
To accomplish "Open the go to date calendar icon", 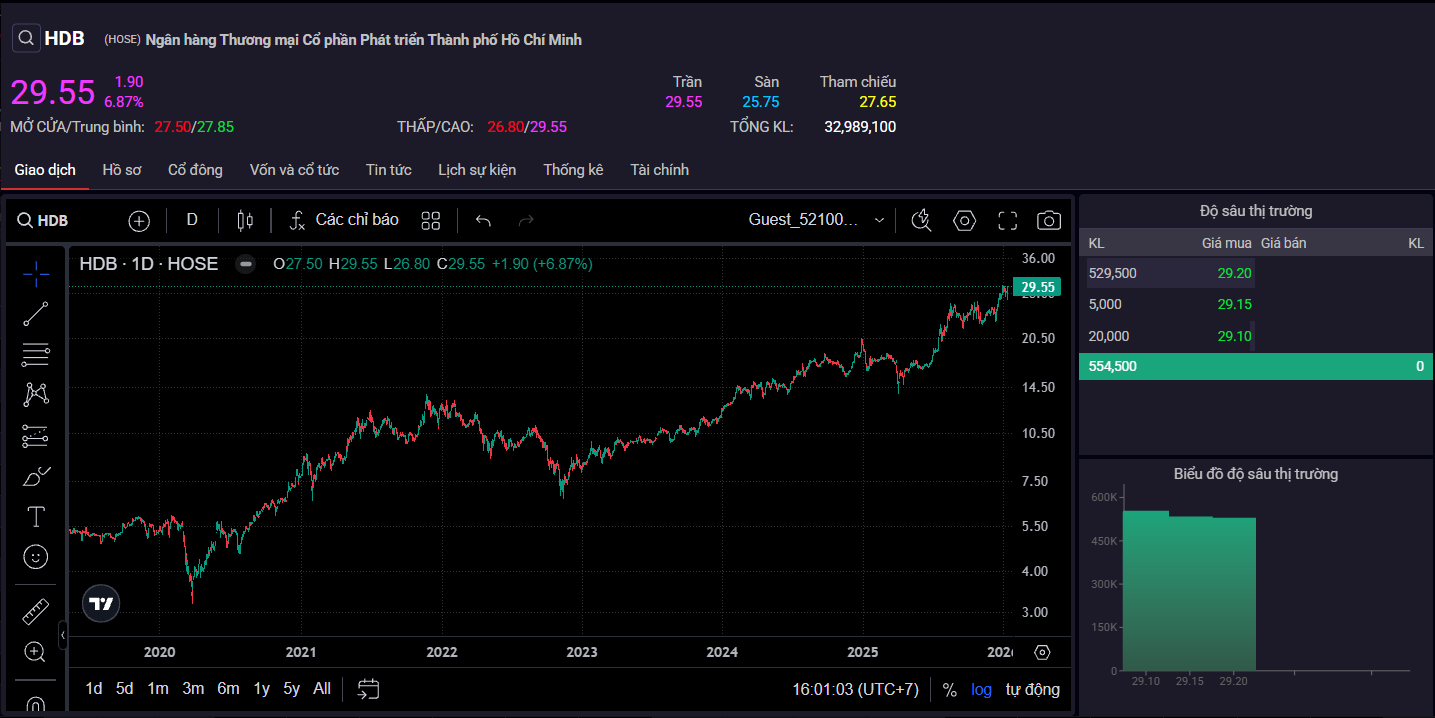I will tap(368, 688).
